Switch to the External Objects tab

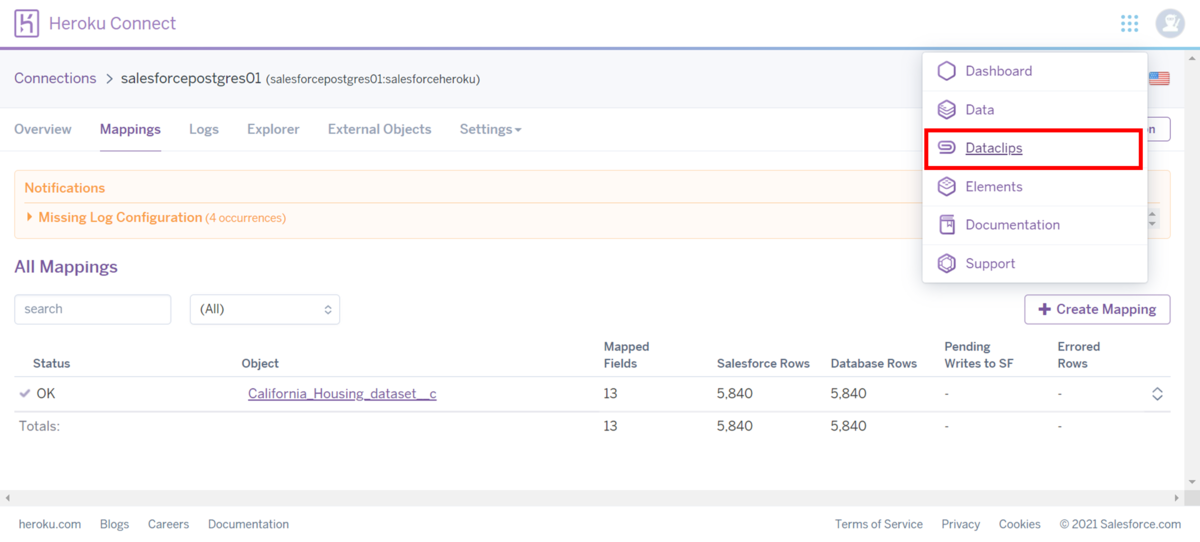click(x=379, y=129)
